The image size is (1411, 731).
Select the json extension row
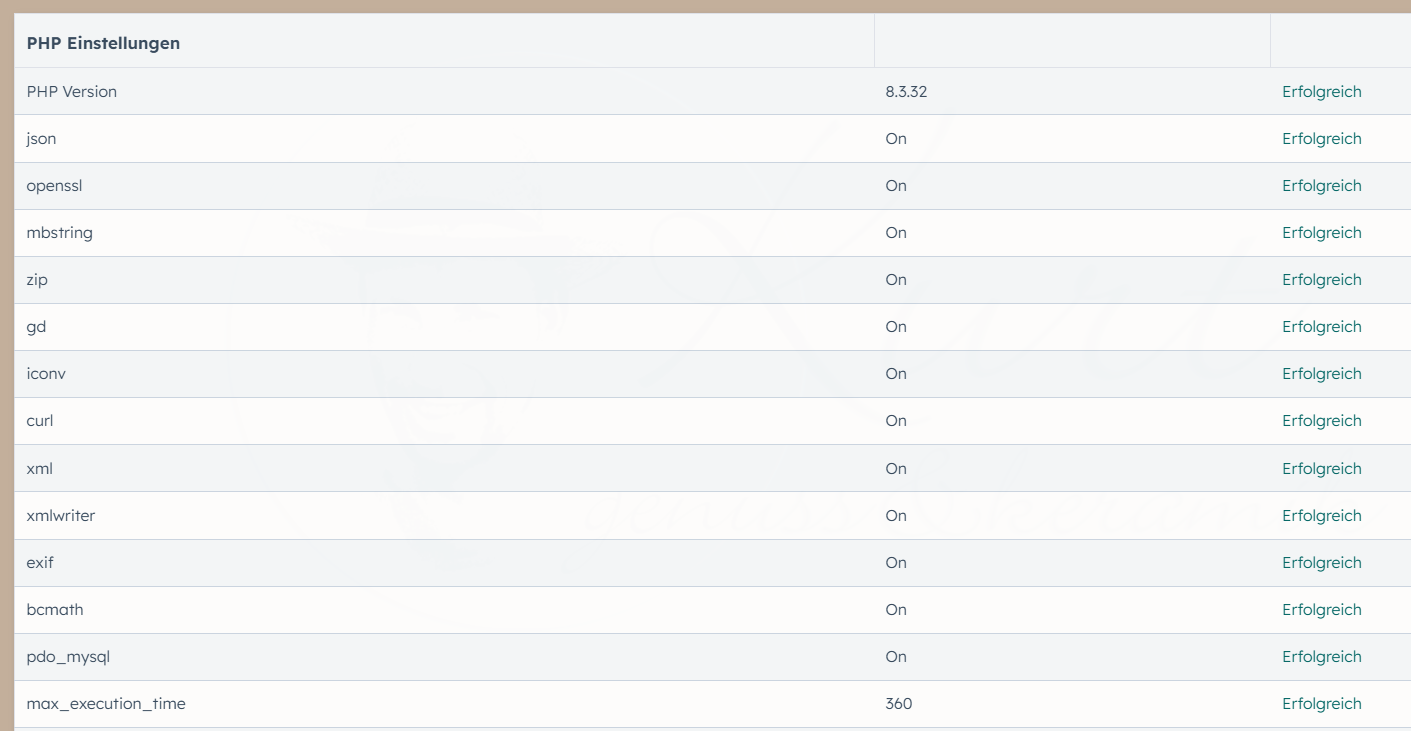click(712, 138)
